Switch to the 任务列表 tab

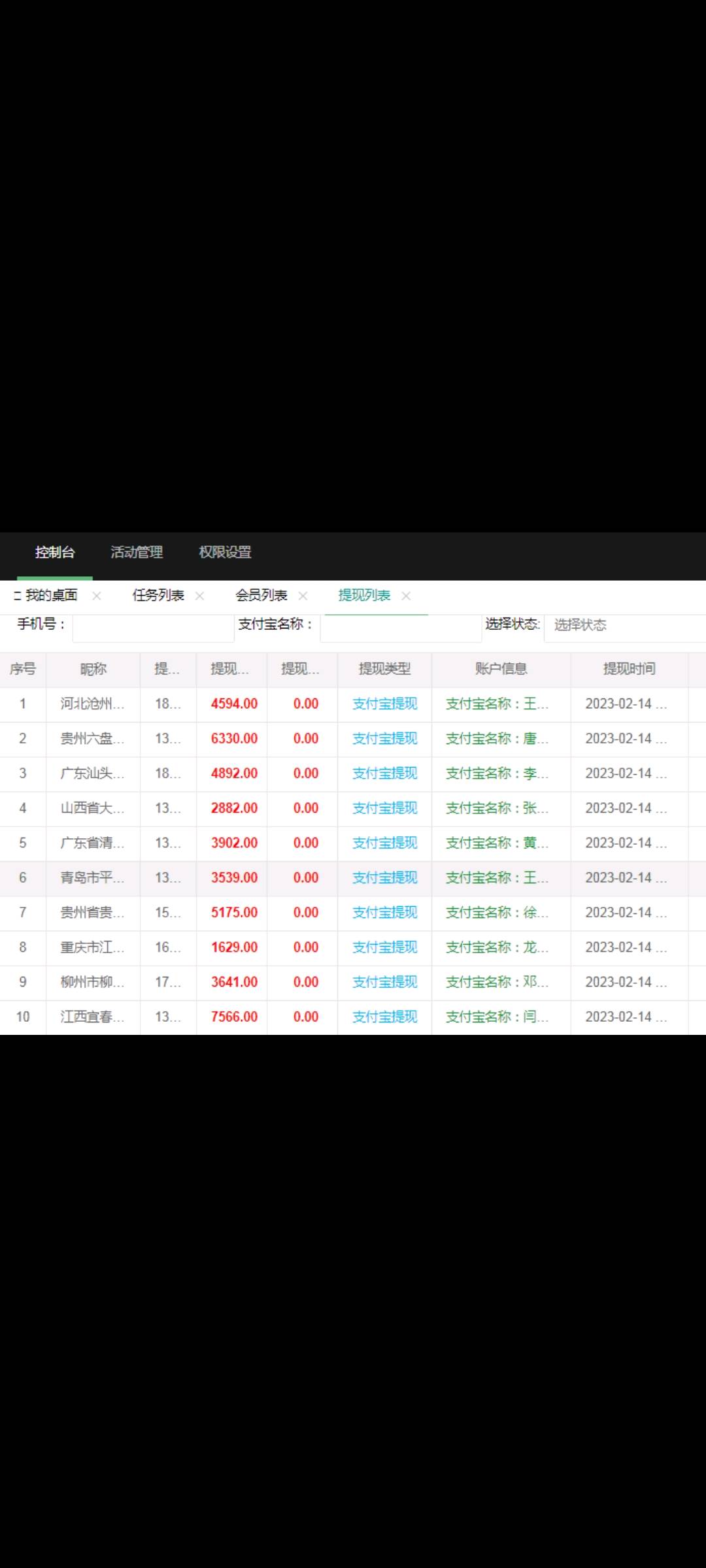pos(158,596)
